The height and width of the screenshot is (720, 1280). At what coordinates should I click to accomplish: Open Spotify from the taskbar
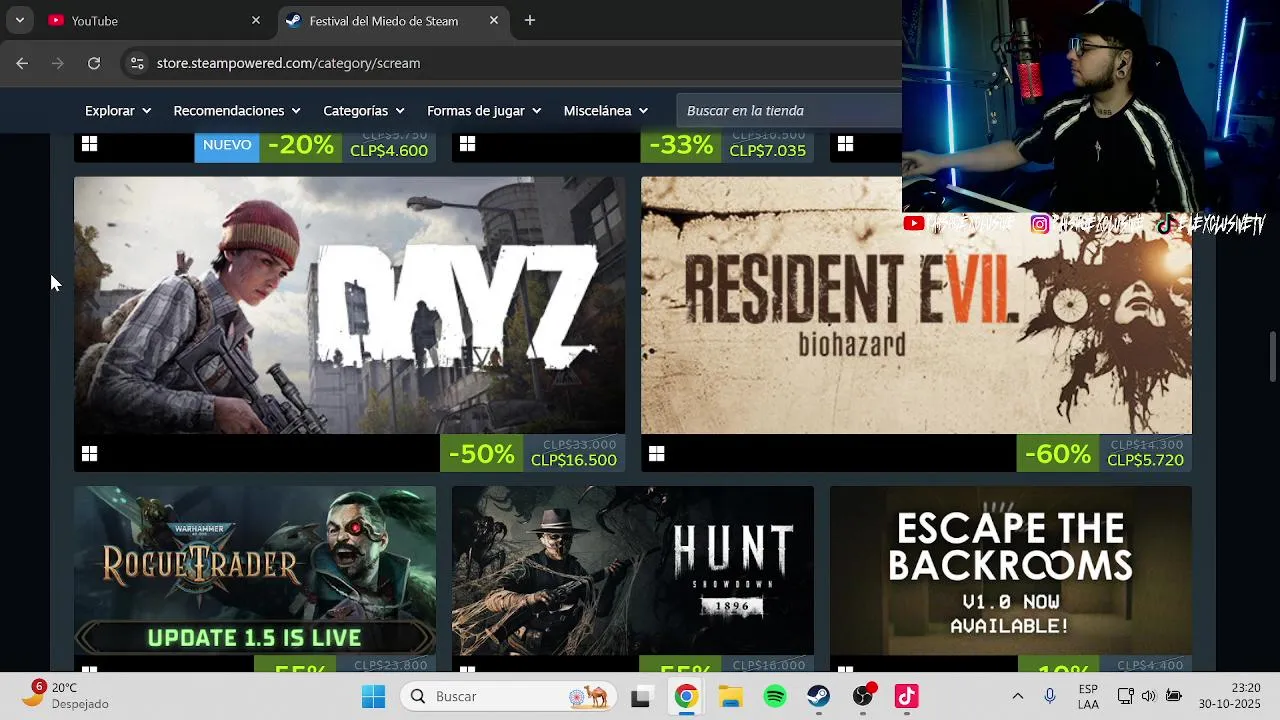tap(774, 696)
